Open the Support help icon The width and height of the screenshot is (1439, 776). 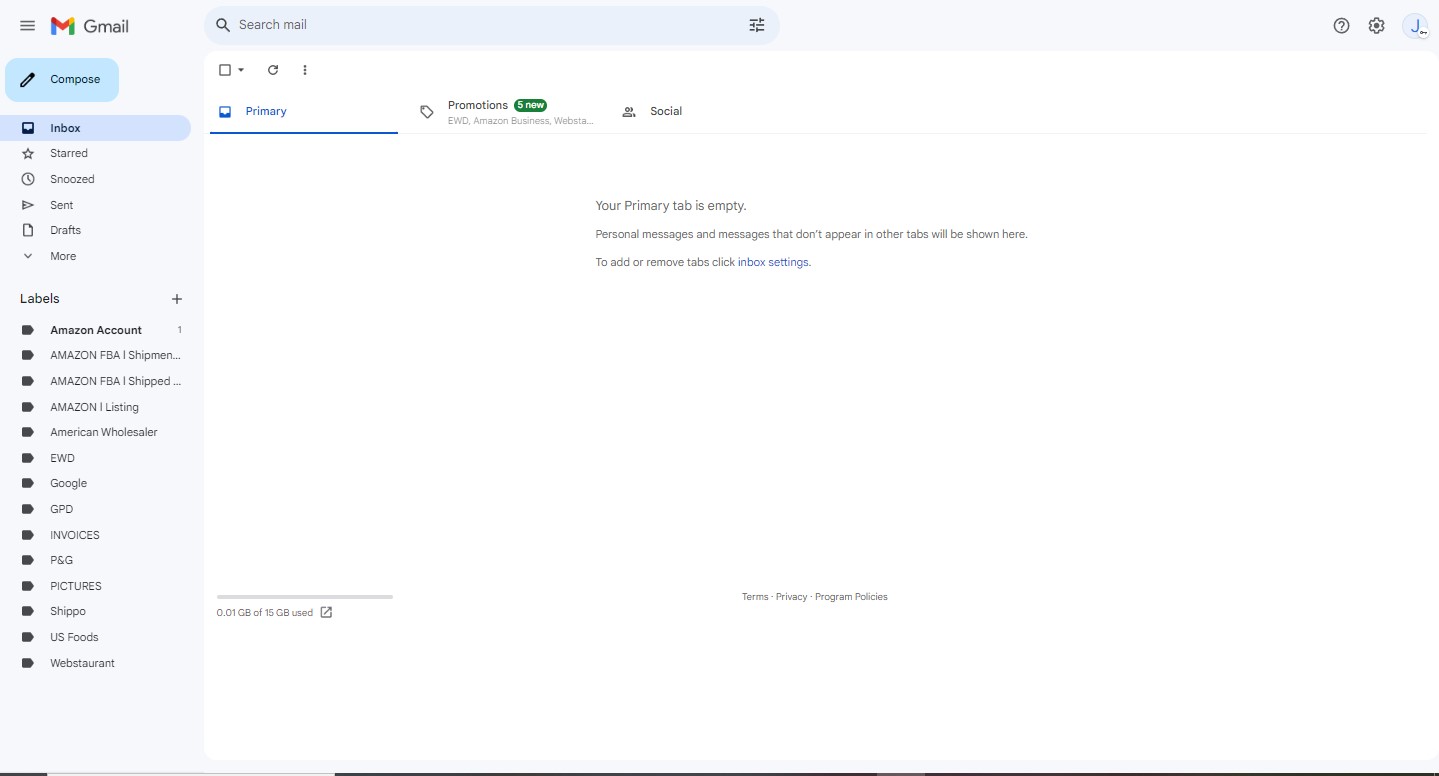pyautogui.click(x=1342, y=26)
